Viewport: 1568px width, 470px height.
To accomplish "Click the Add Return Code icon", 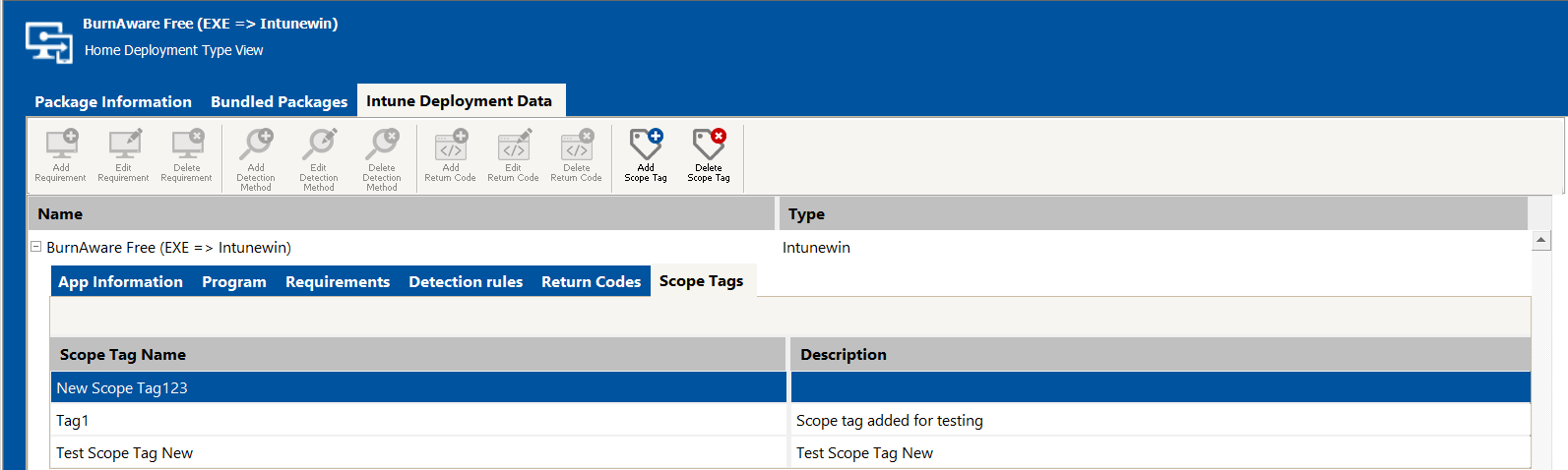I will point(451,146).
